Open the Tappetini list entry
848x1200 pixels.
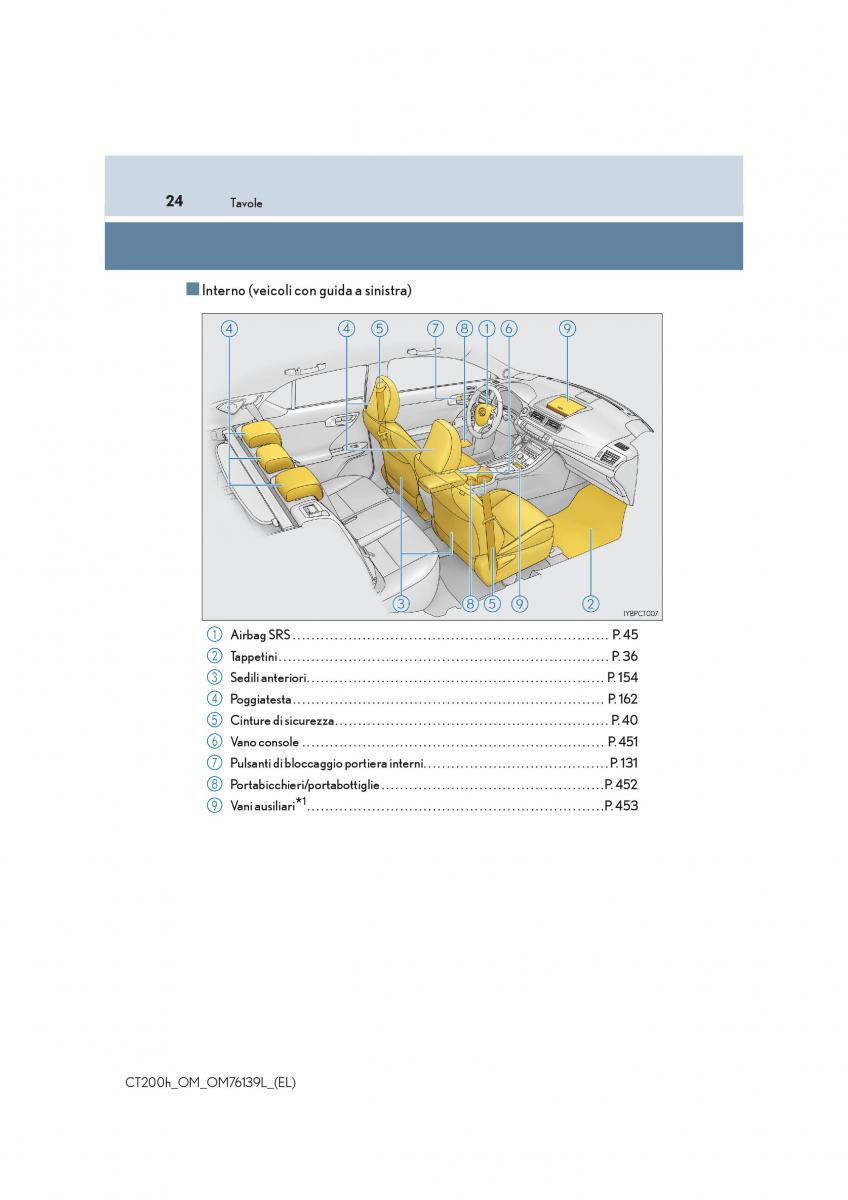(x=254, y=657)
